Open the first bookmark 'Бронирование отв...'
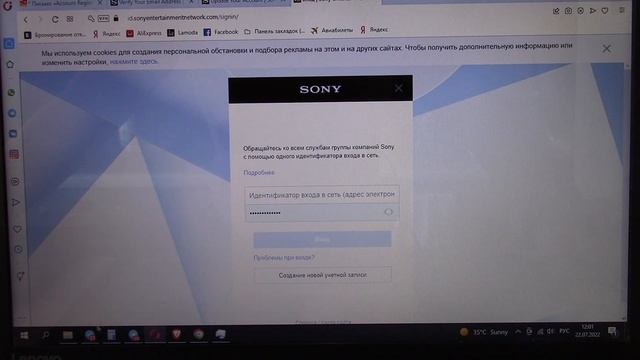The width and height of the screenshot is (640, 360). tap(55, 35)
